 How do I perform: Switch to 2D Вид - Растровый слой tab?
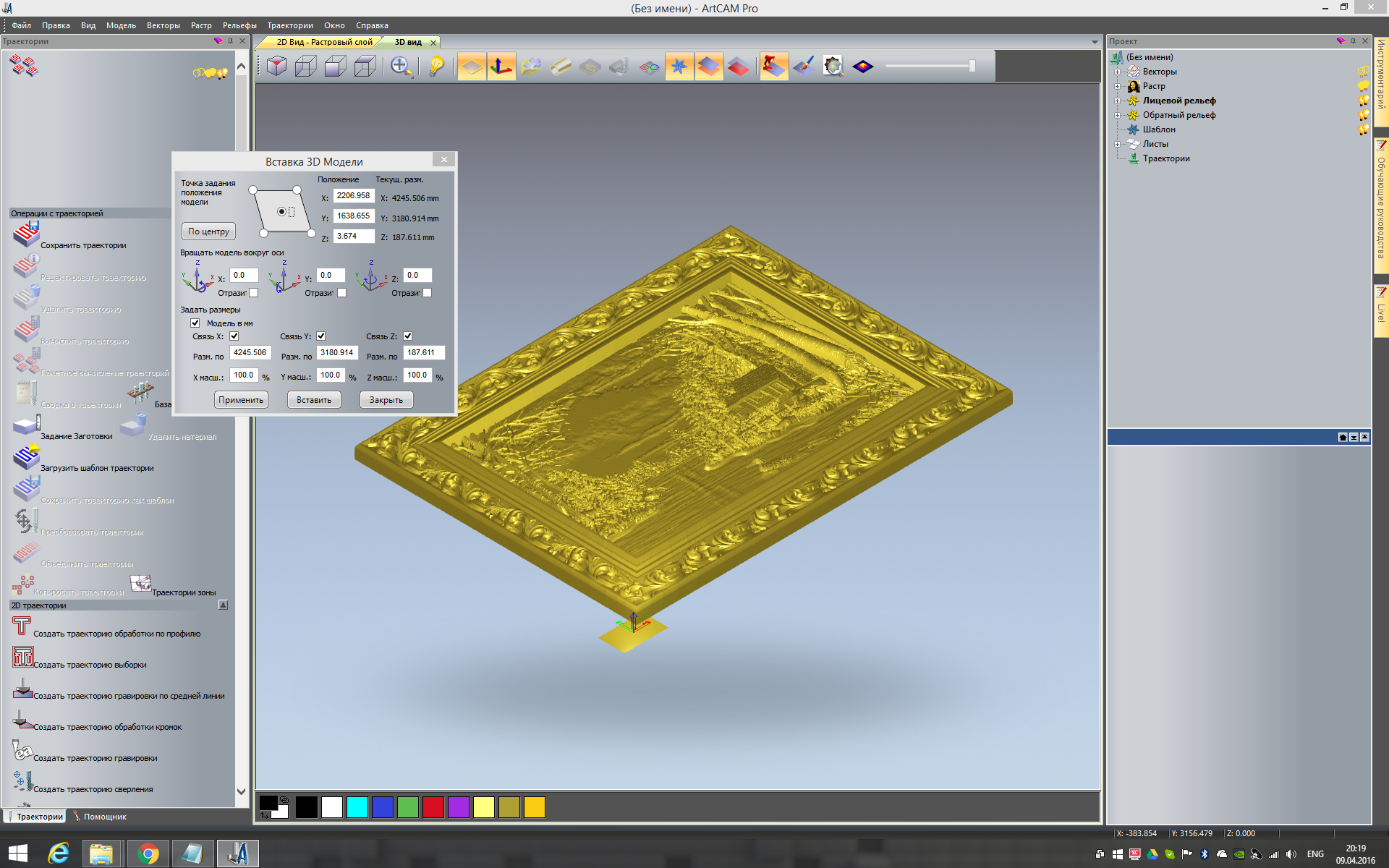[323, 42]
